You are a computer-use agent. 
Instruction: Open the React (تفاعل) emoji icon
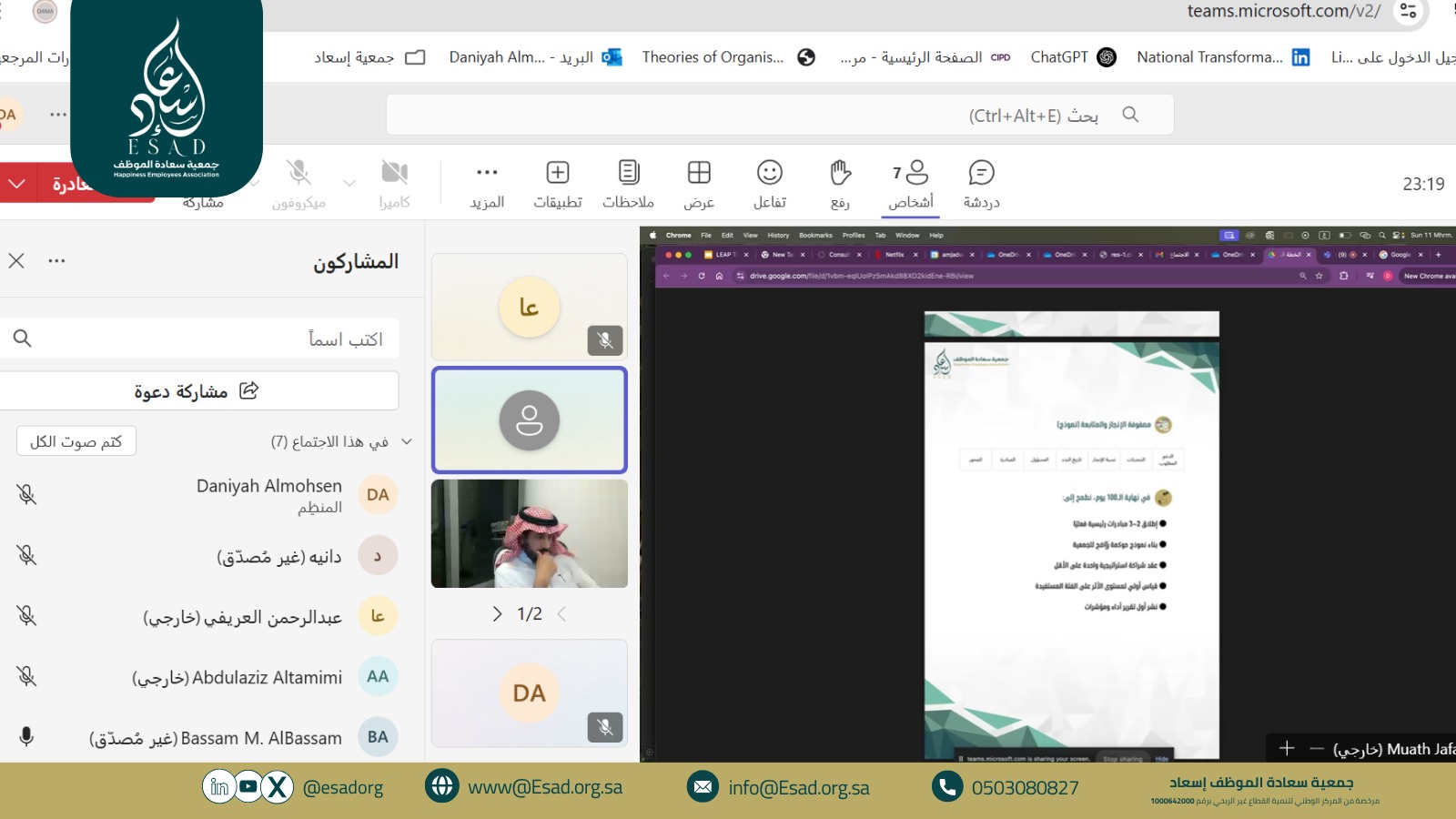pos(770,173)
